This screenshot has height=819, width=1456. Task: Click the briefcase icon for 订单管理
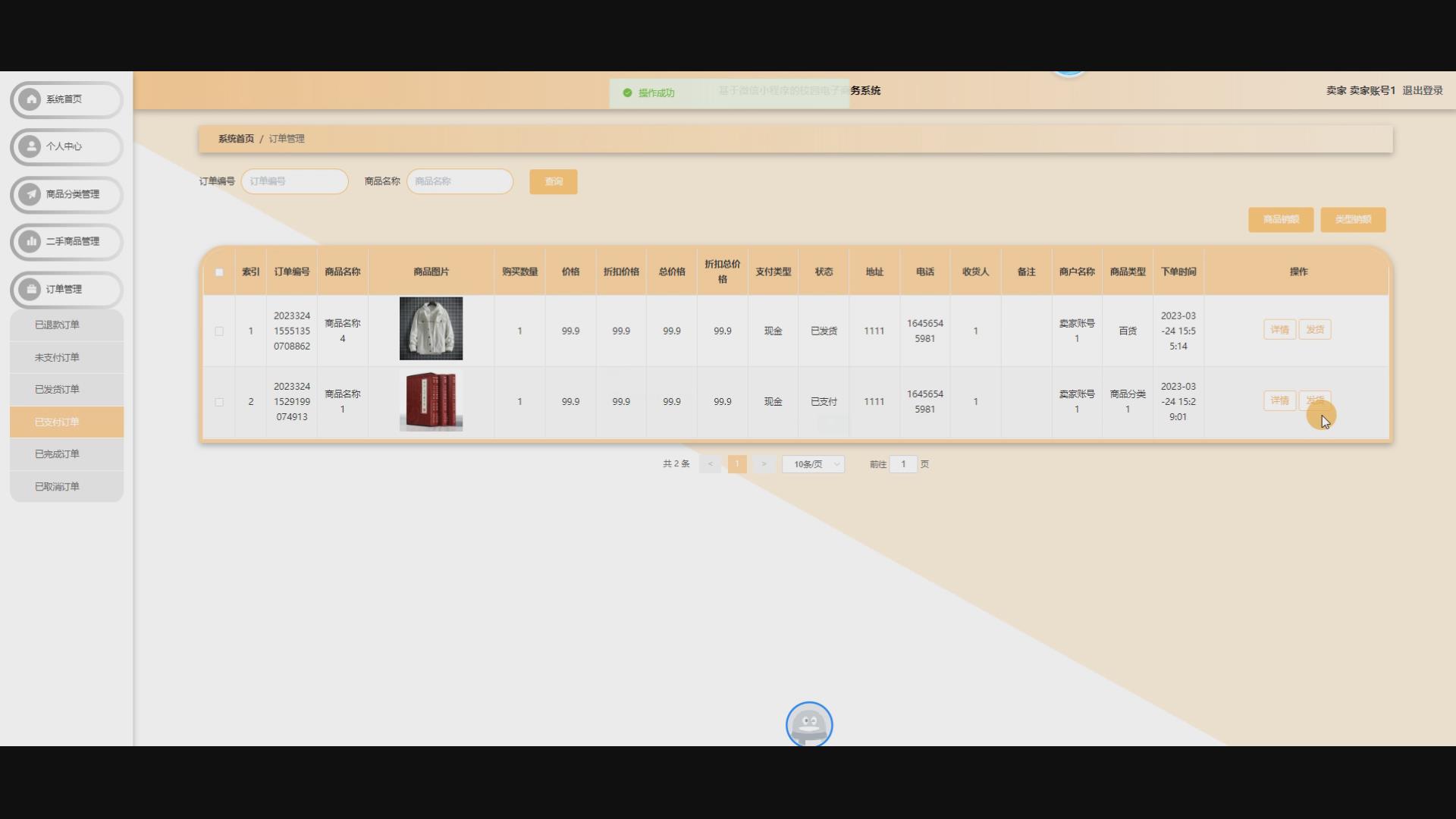tap(30, 289)
